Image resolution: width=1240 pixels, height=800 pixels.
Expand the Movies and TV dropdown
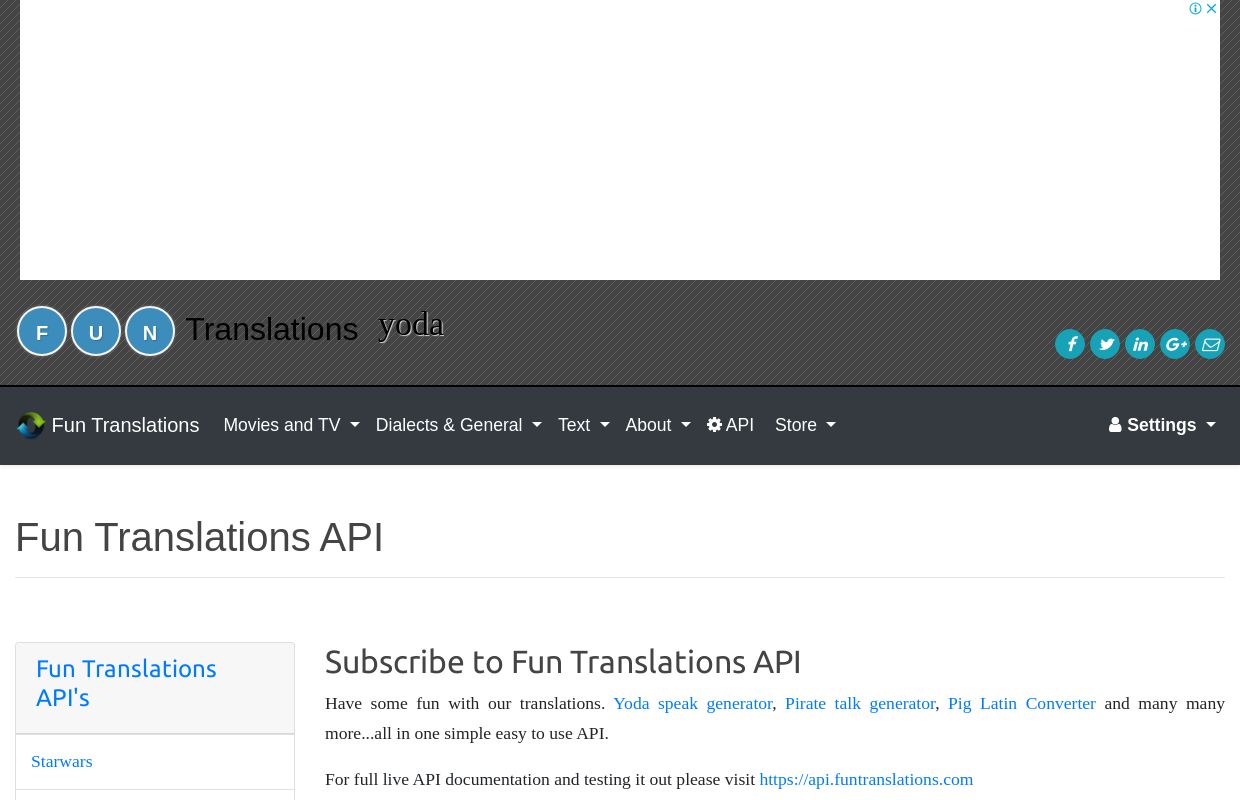pos(291,425)
